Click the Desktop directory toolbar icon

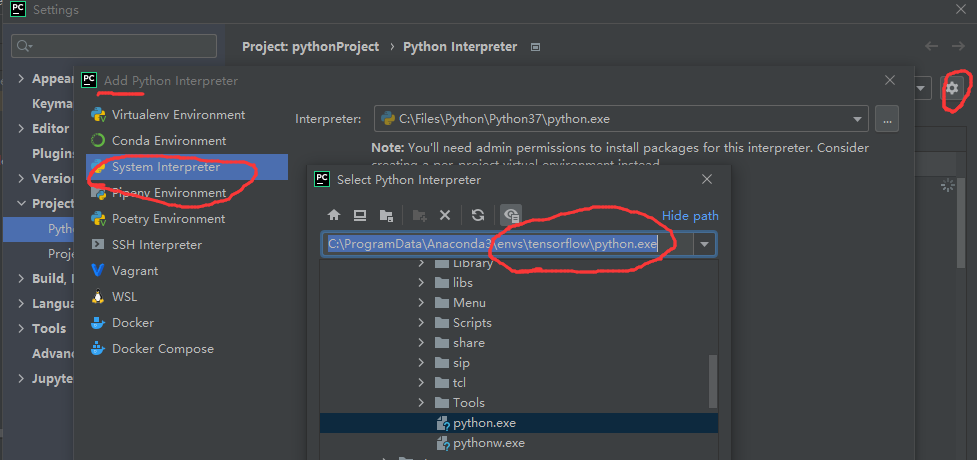tap(360, 215)
